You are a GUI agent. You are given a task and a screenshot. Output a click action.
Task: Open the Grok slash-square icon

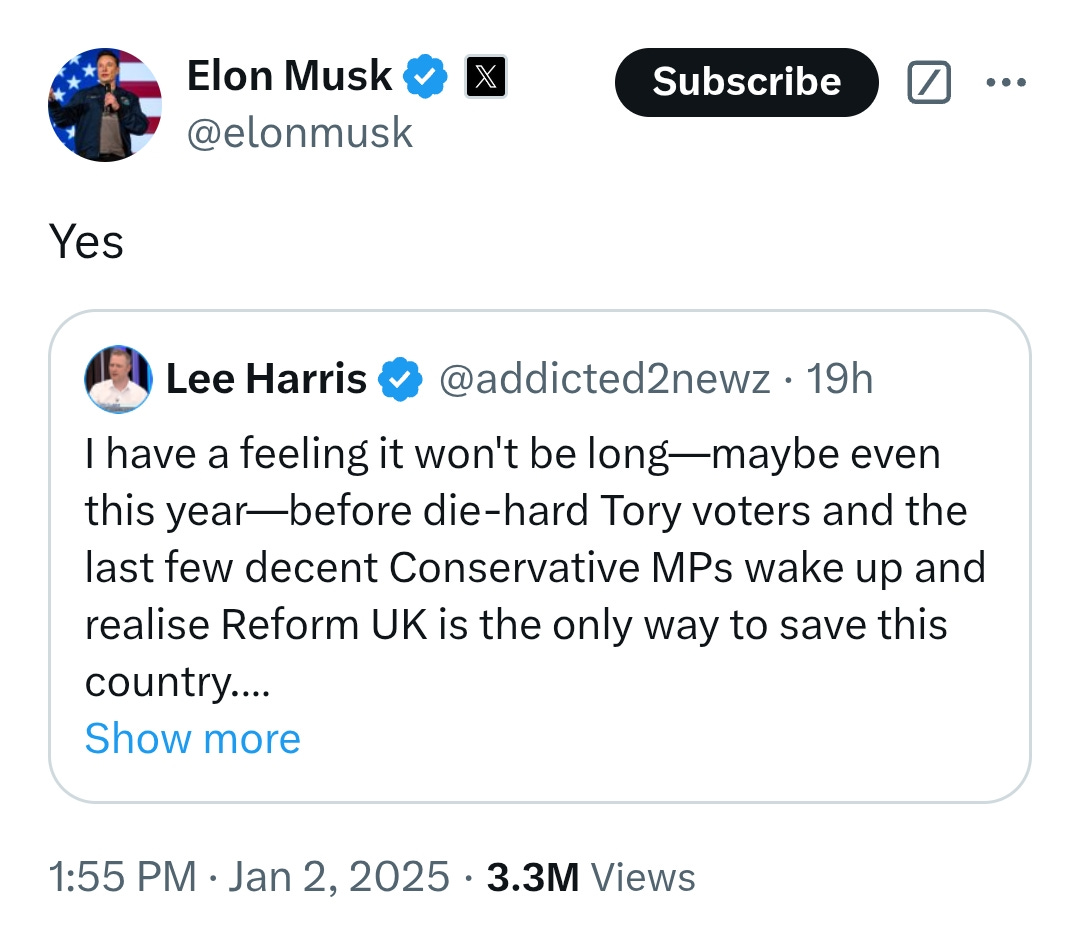coord(928,83)
